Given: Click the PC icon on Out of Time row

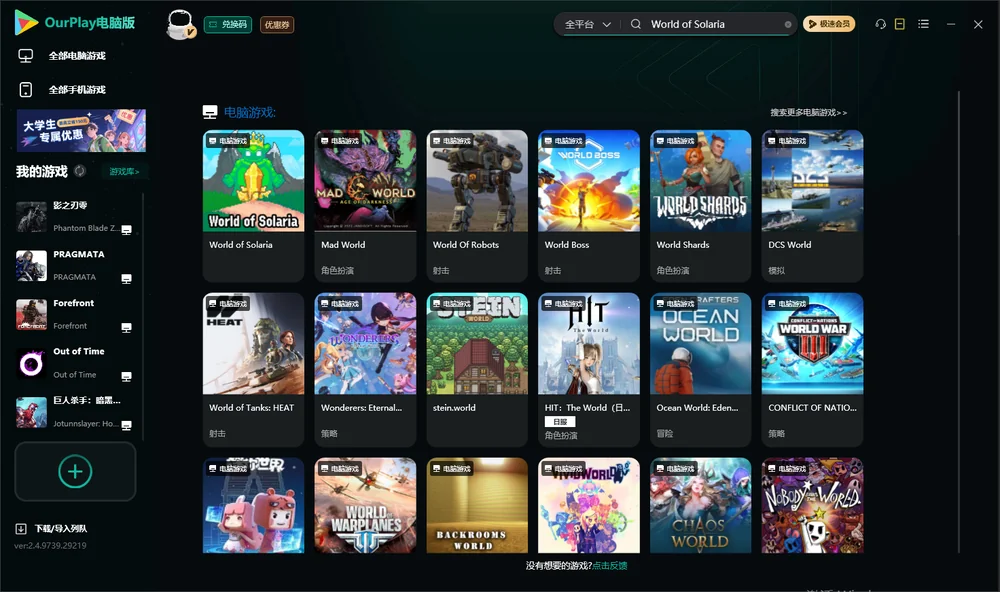Looking at the screenshot, I should [x=126, y=376].
